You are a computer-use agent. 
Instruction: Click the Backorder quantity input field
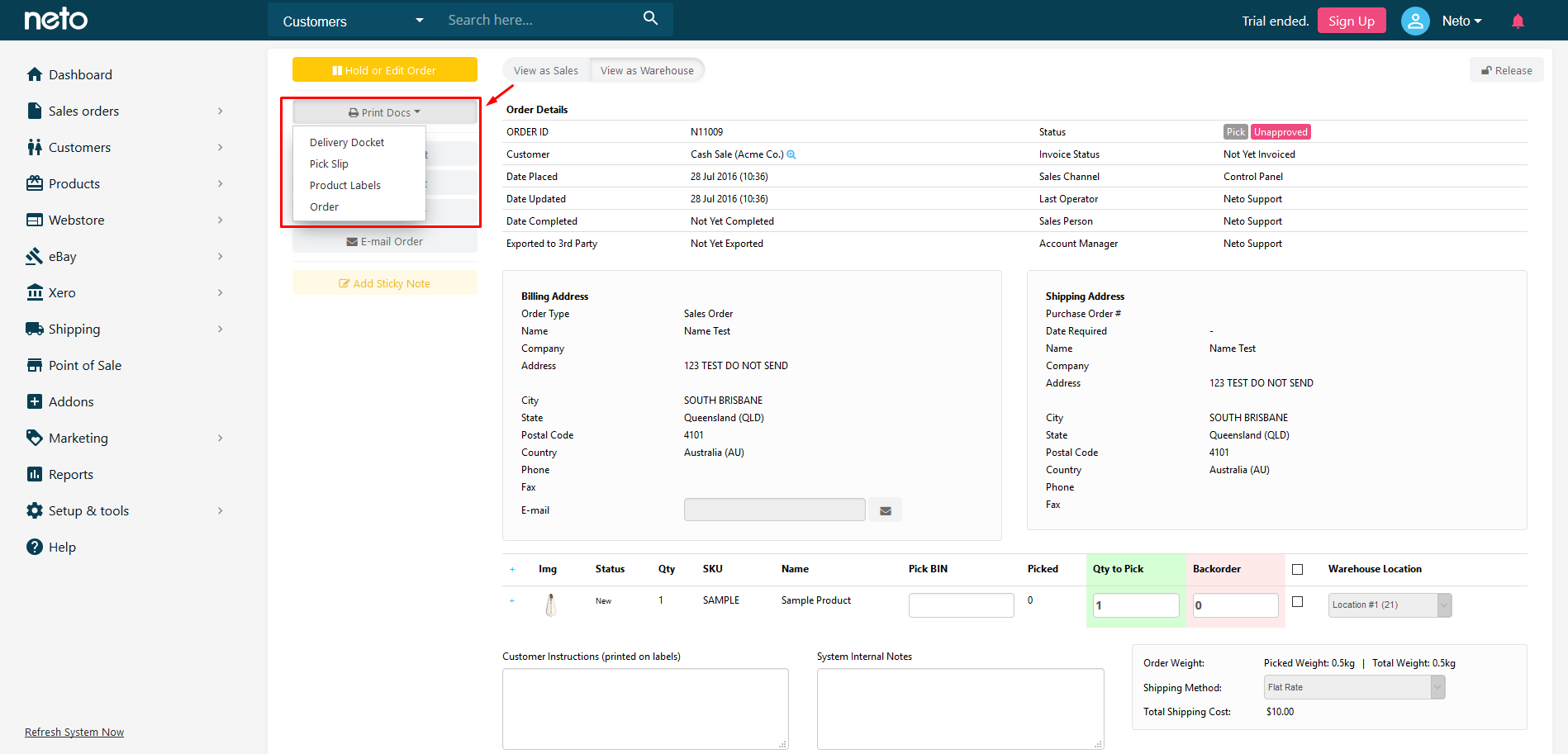click(x=1236, y=605)
